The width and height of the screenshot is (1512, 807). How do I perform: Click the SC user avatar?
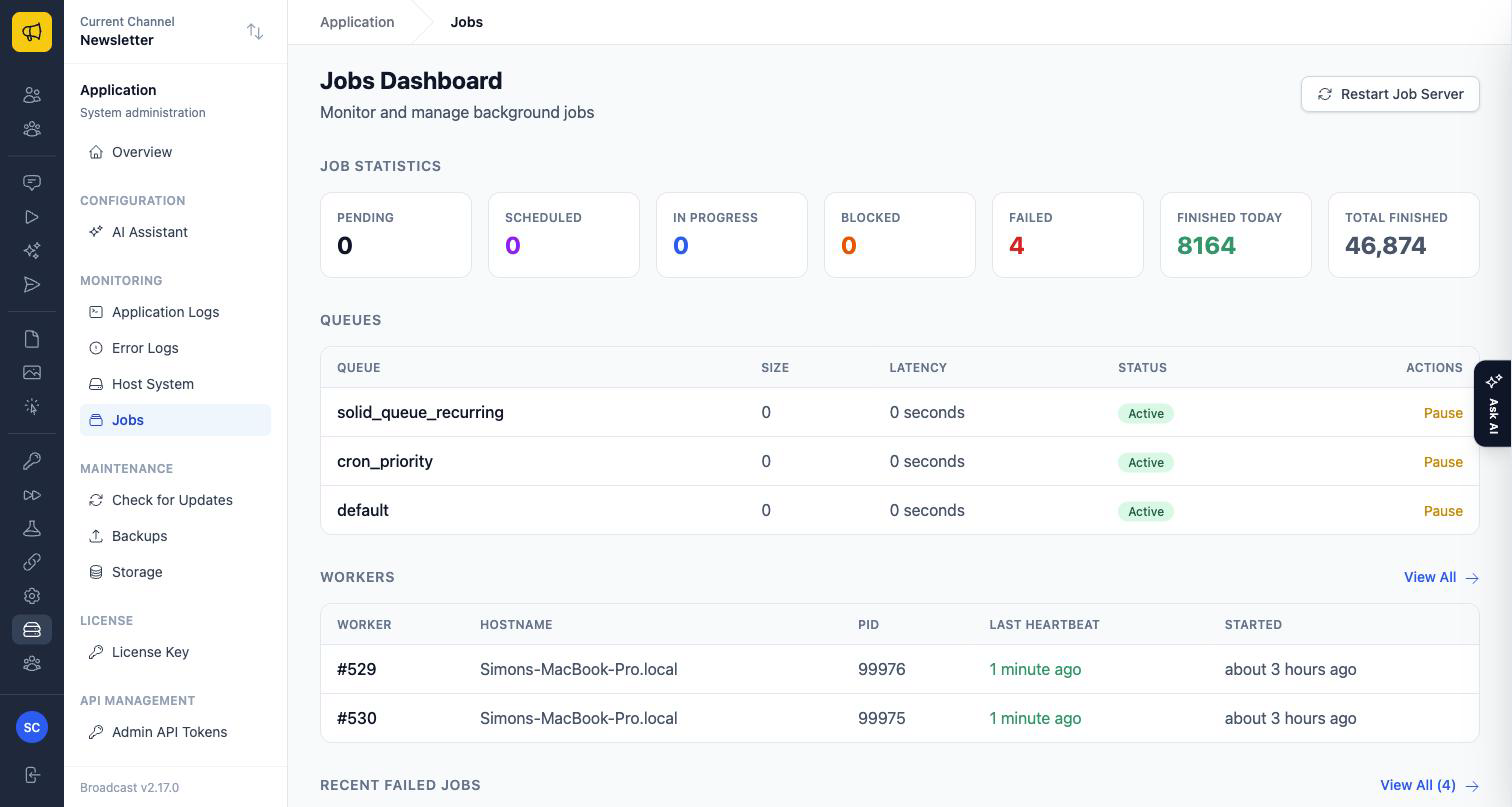32,727
